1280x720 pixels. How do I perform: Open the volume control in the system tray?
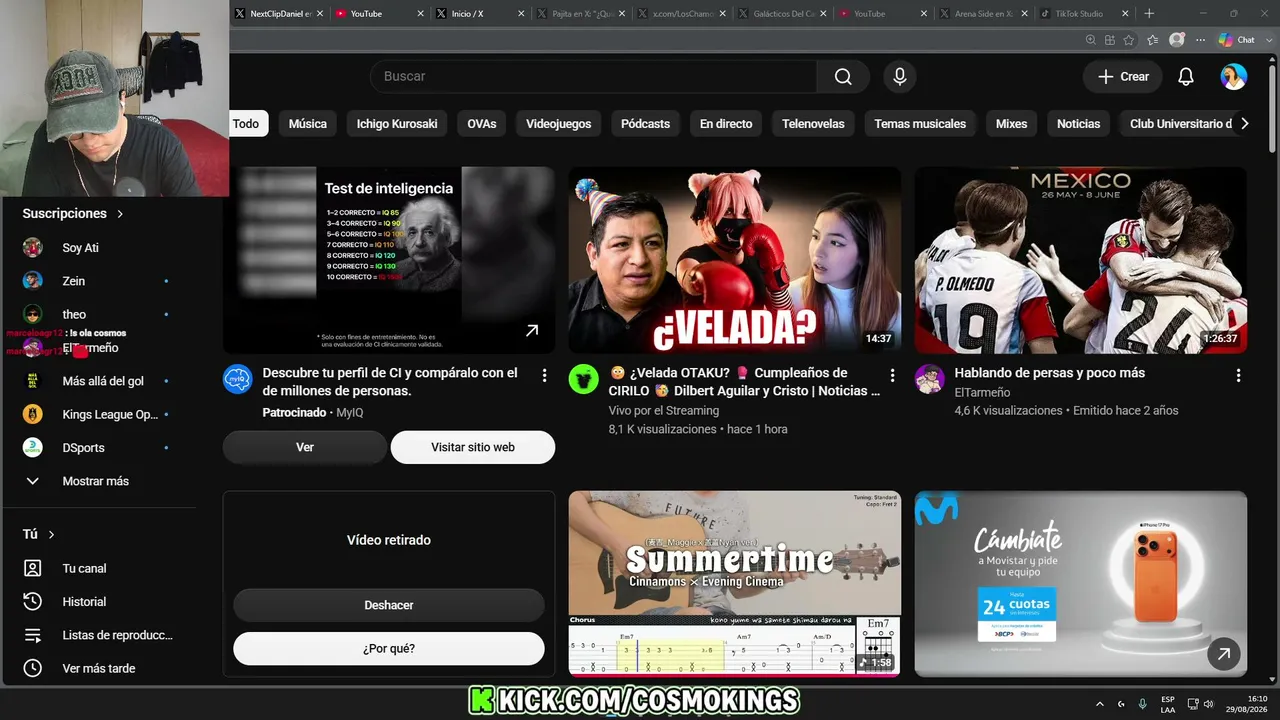pos(1209,704)
